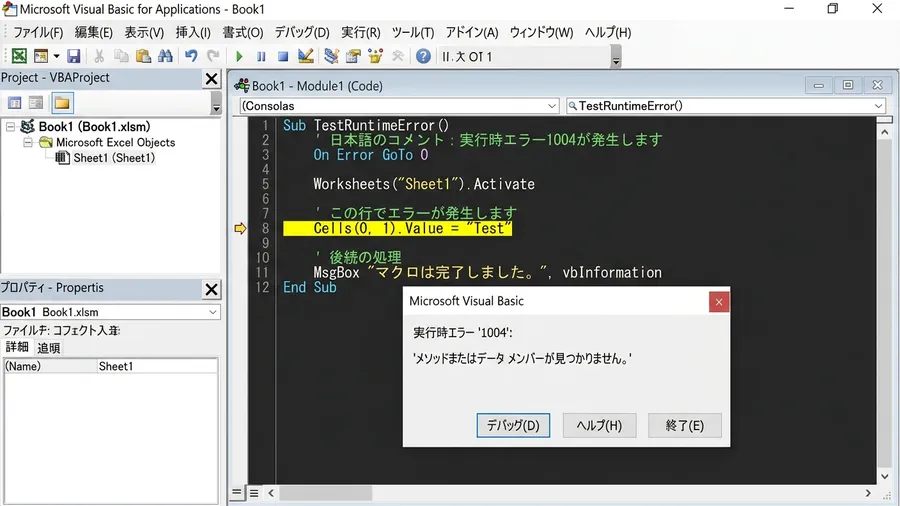The width and height of the screenshot is (900, 506).
Task: Open the Toolbox wrench icon
Action: point(397,56)
